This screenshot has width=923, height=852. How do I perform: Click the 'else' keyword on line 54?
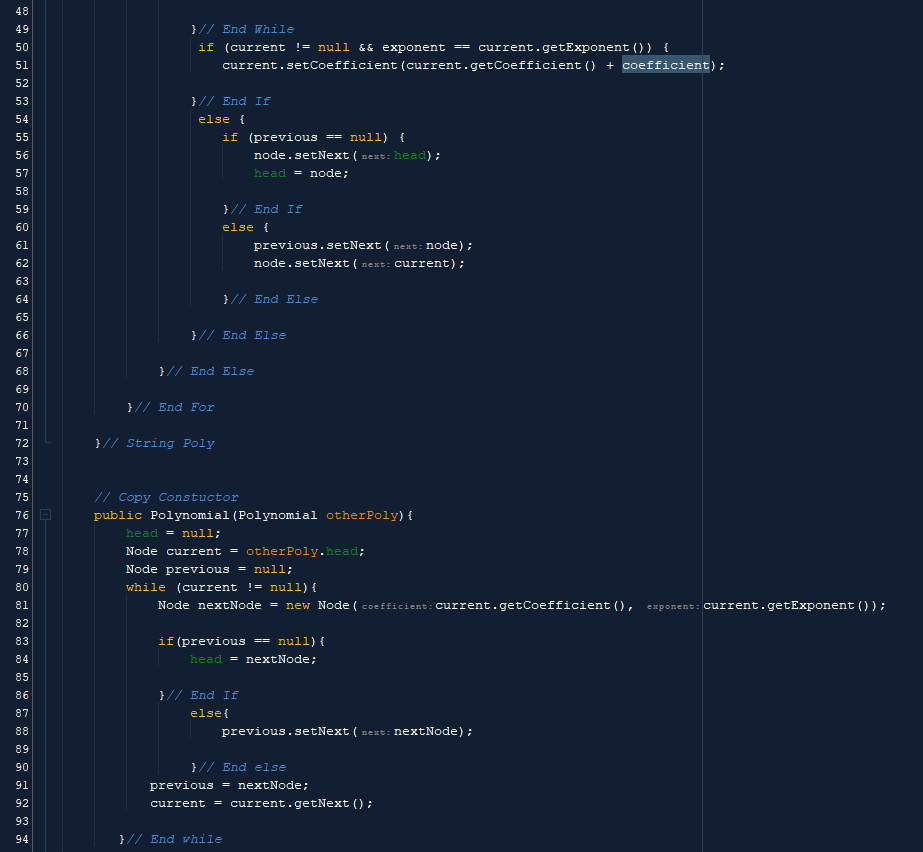point(214,120)
